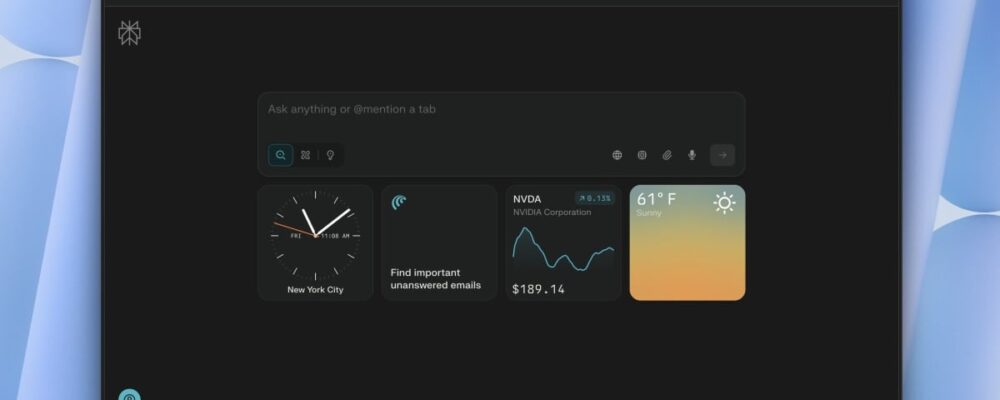Click the teal circular icon at bottom-left
The width and height of the screenshot is (1000, 400).
(129, 396)
